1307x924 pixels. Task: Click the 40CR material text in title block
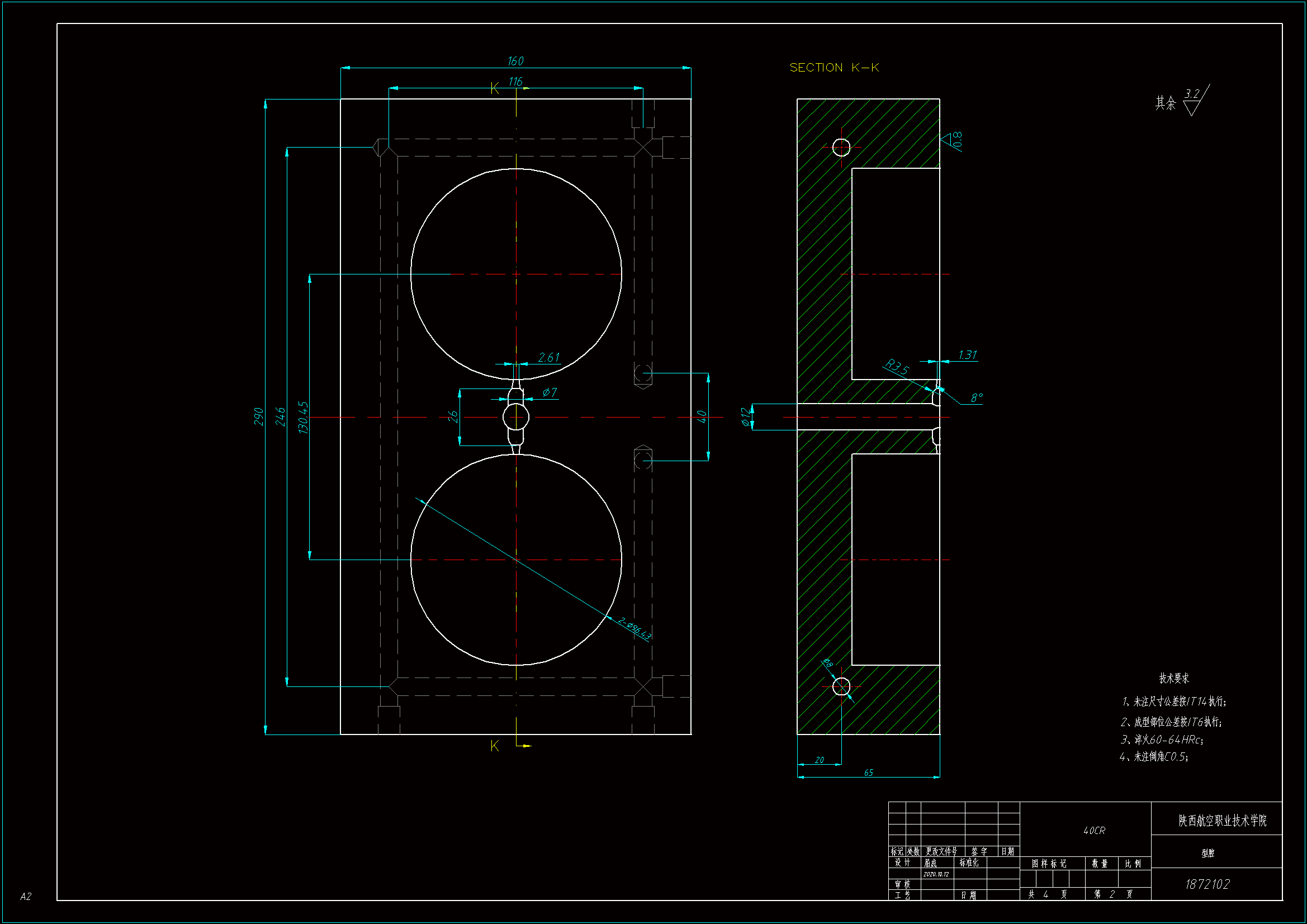click(1093, 831)
